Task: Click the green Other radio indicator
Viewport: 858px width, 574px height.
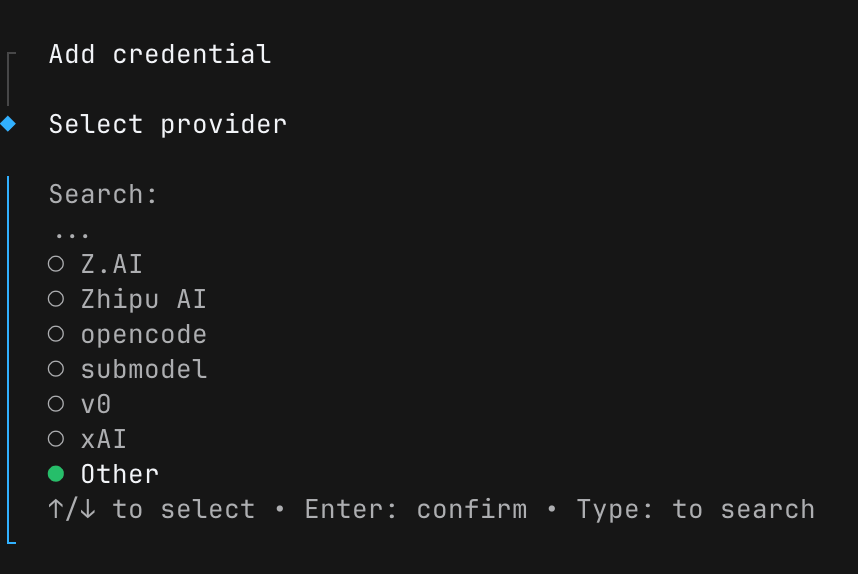Action: tap(56, 474)
